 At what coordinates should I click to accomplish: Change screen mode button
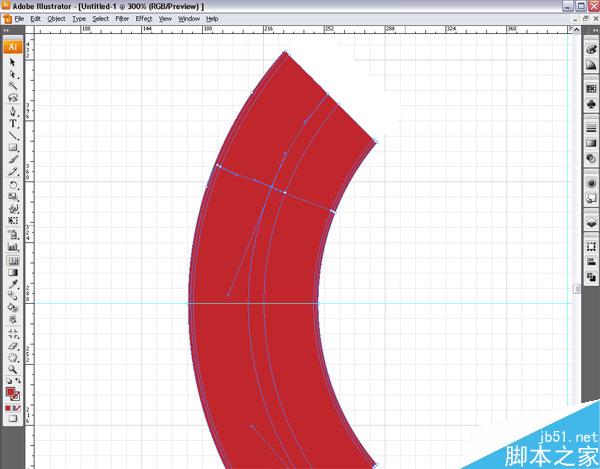(13, 419)
